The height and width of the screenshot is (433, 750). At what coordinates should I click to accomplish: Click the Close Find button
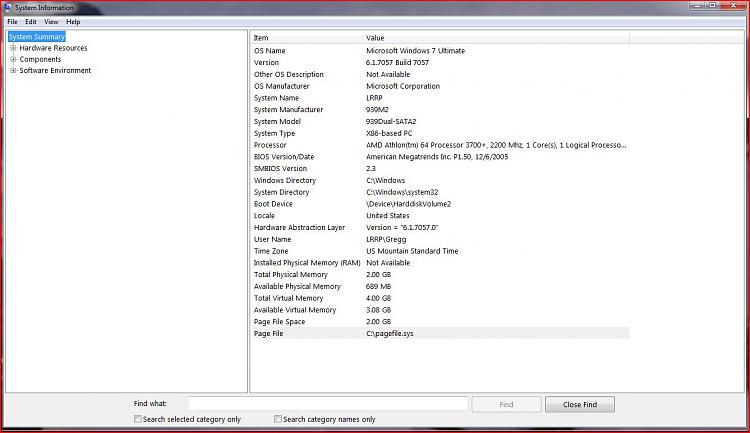(x=580, y=404)
